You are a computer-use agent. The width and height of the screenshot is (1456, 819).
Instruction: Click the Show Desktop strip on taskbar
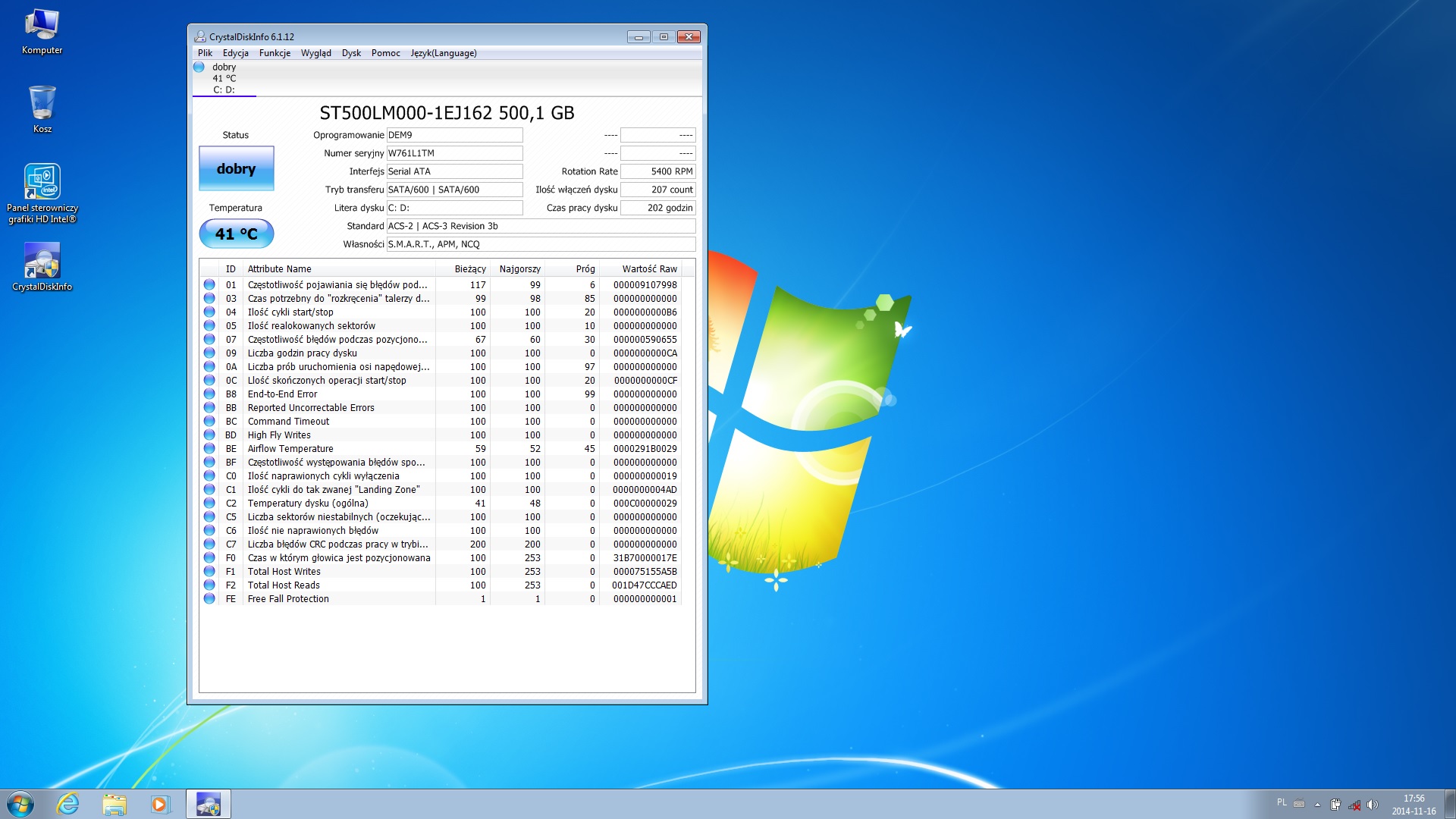(1450, 804)
